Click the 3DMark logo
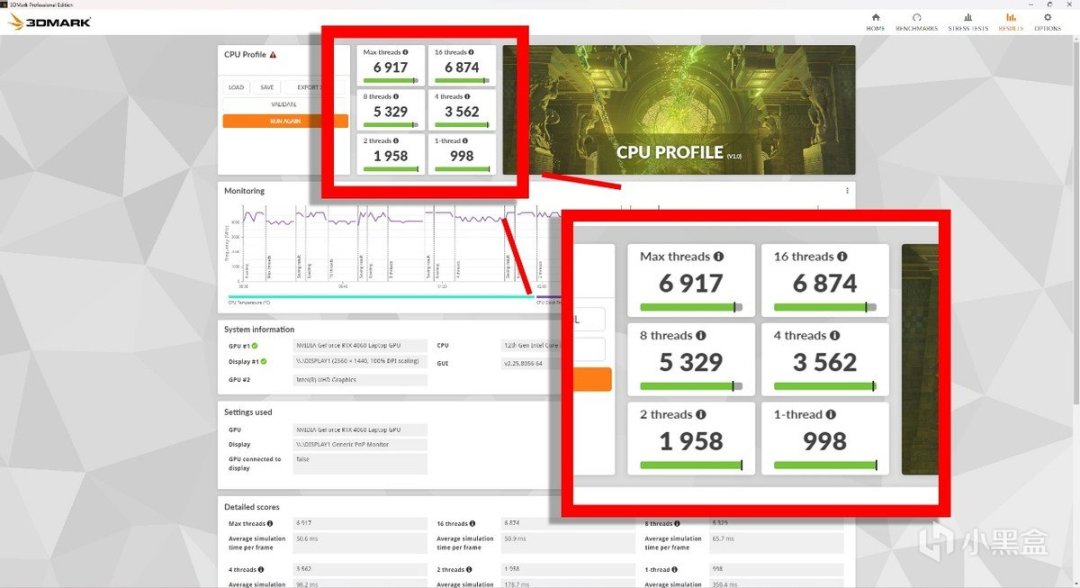This screenshot has height=588, width=1080. pos(50,22)
